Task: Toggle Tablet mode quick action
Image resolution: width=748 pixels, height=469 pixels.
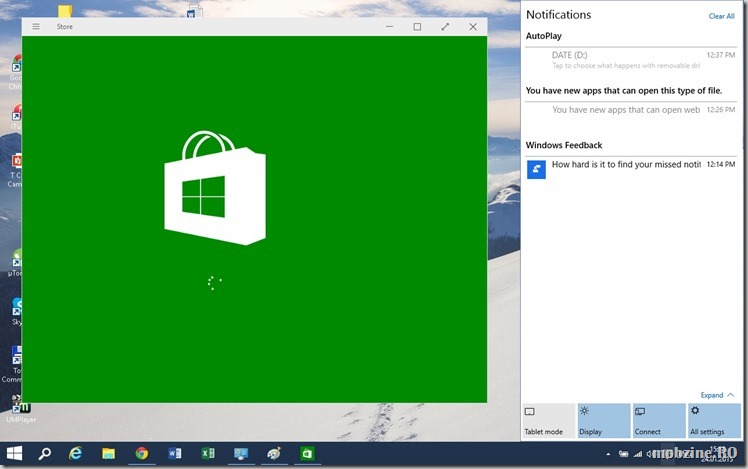Action: 549,420
